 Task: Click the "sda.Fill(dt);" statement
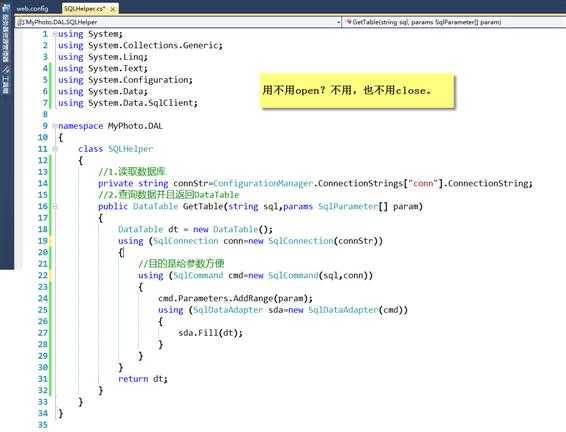pyautogui.click(x=210, y=333)
